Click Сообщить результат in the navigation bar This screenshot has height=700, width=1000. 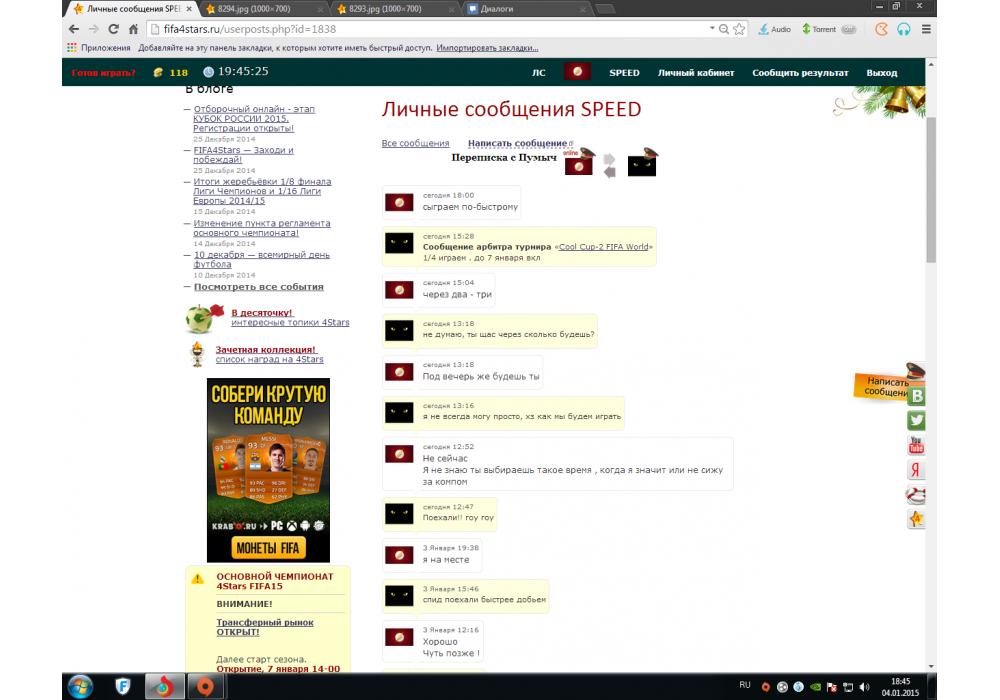pos(800,73)
